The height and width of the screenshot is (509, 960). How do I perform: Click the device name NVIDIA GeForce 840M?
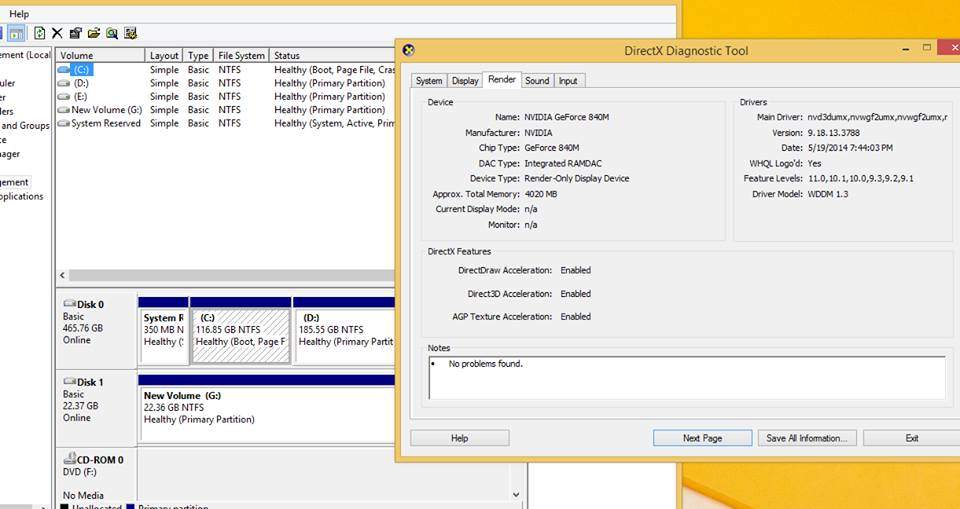(x=566, y=117)
